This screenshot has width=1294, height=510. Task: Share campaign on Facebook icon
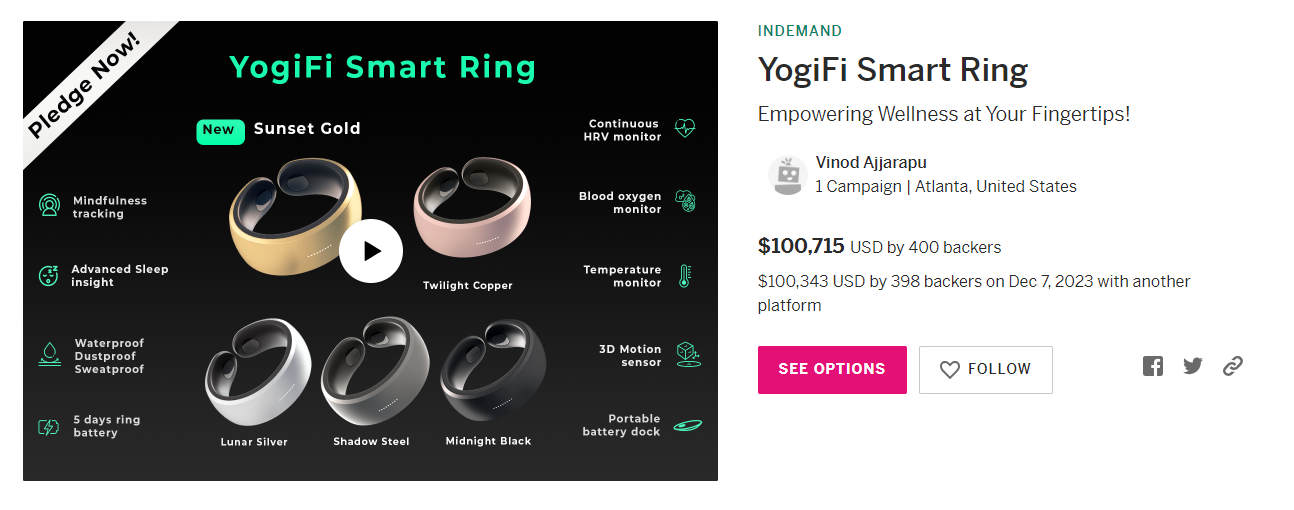click(x=1153, y=366)
